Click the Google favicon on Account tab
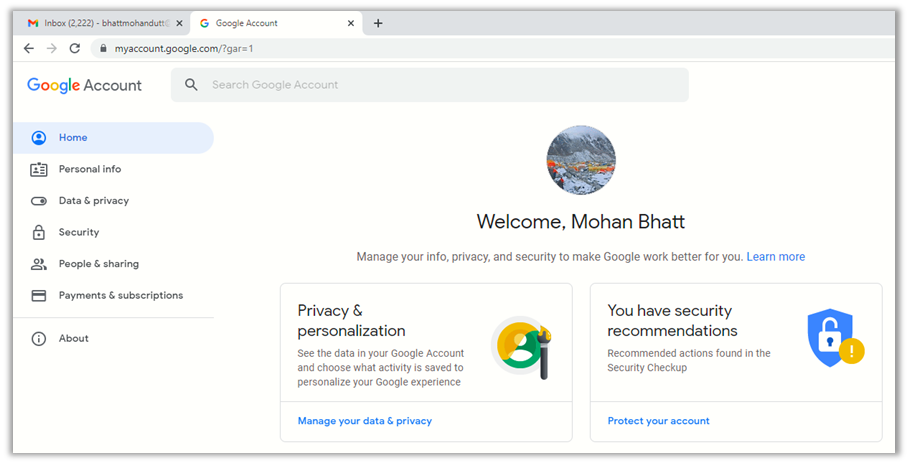908x464 pixels. point(204,23)
